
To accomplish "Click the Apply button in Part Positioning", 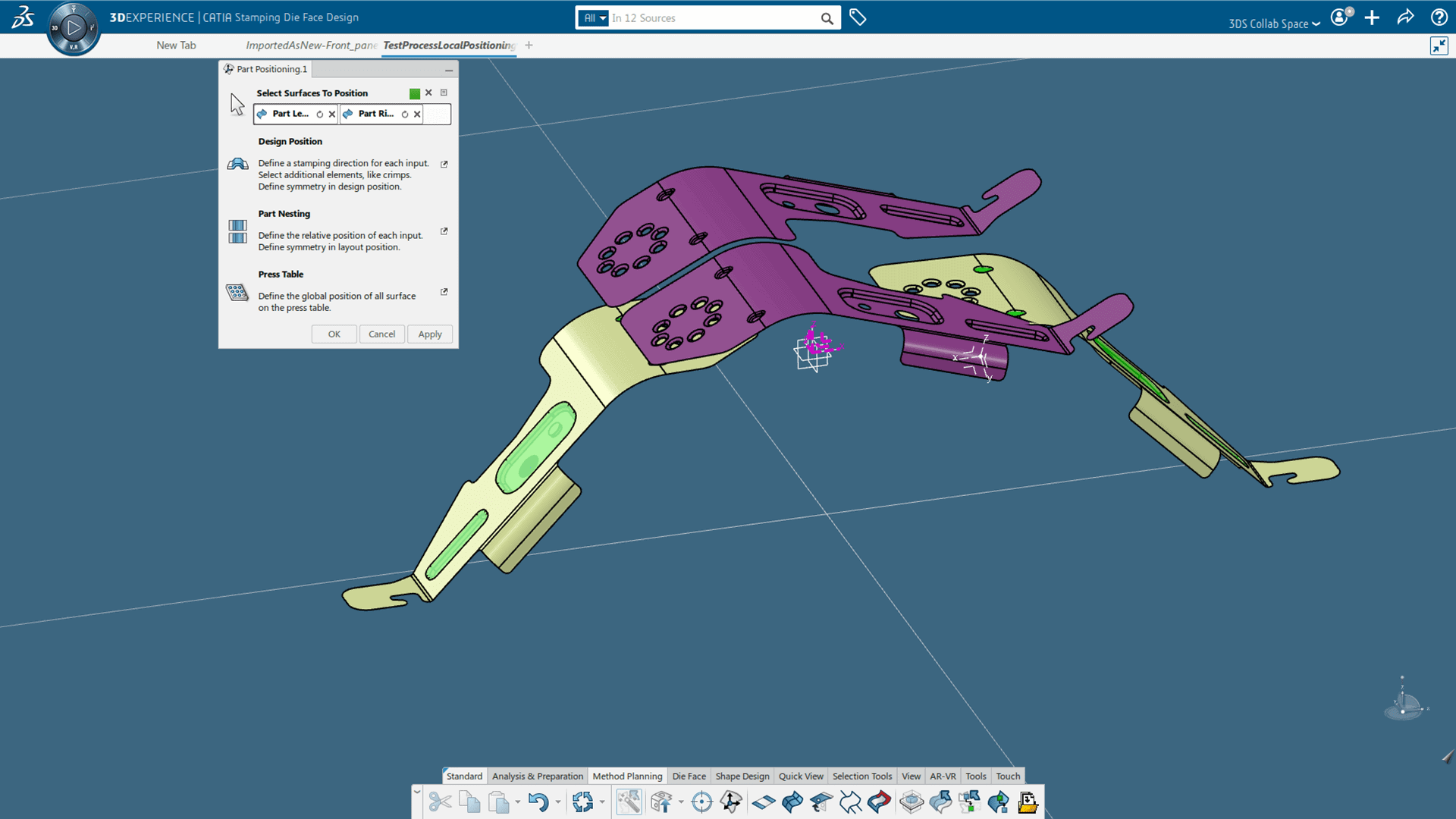I will point(428,333).
